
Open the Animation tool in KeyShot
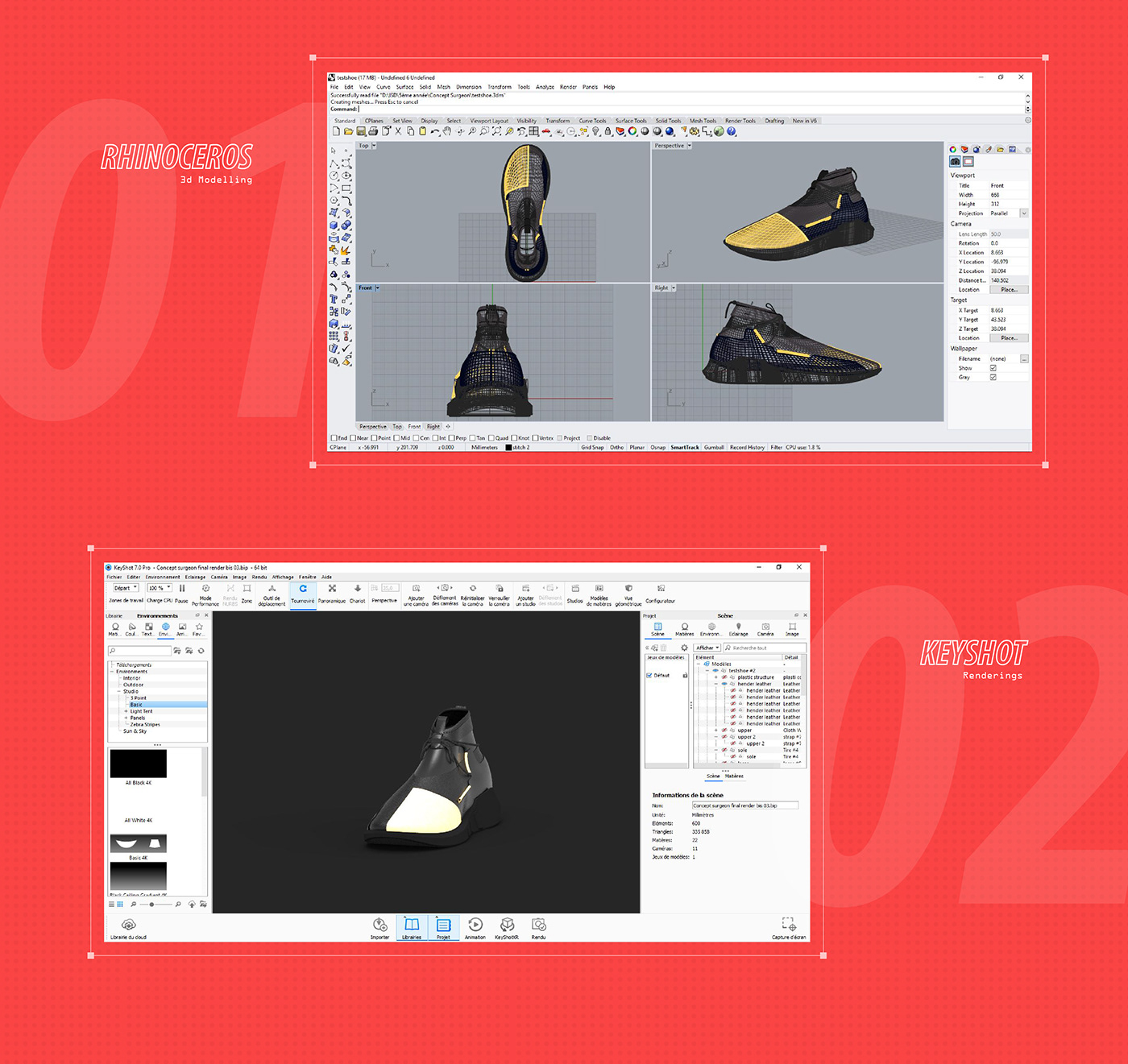(x=475, y=927)
